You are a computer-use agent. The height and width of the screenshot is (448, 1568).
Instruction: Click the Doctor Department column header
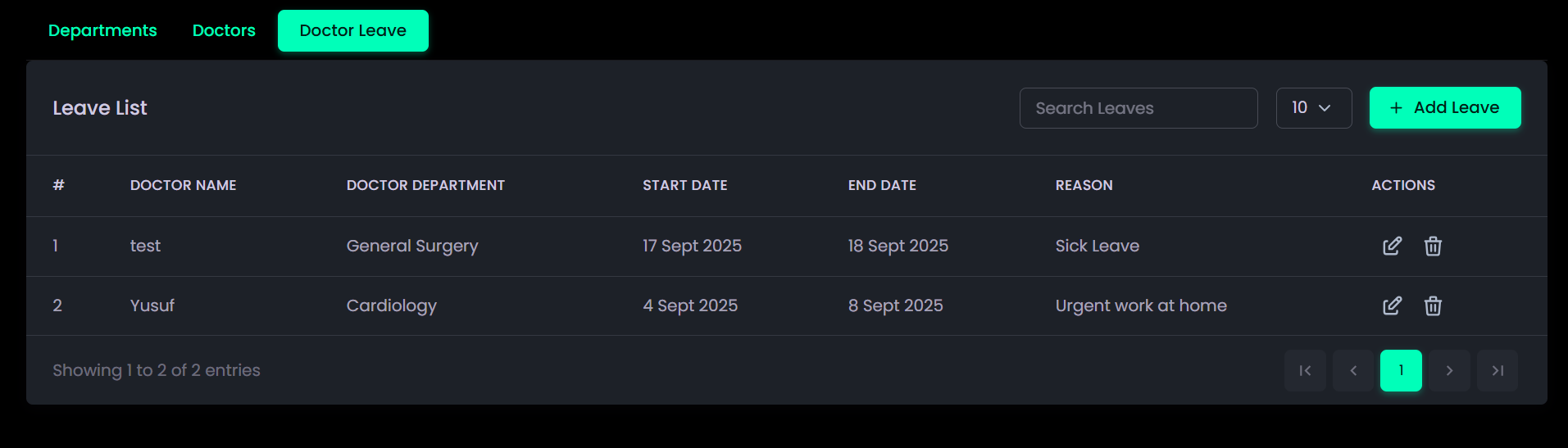(x=425, y=185)
